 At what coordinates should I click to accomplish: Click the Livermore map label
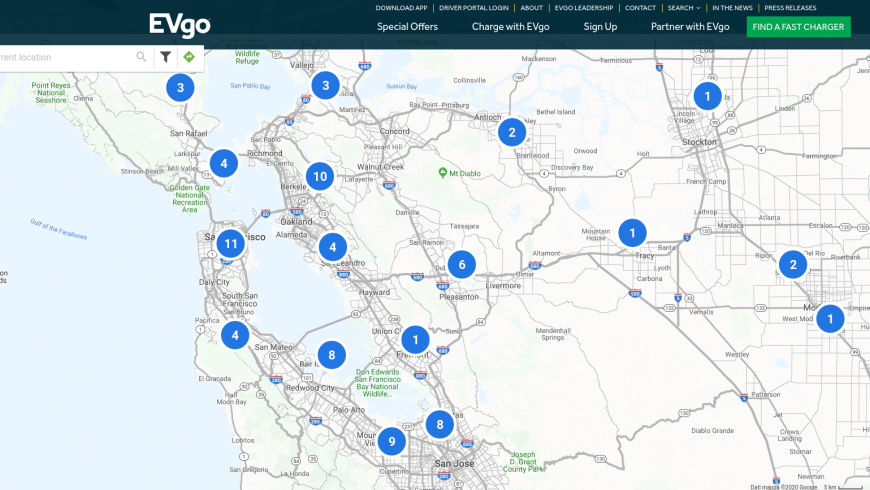503,286
